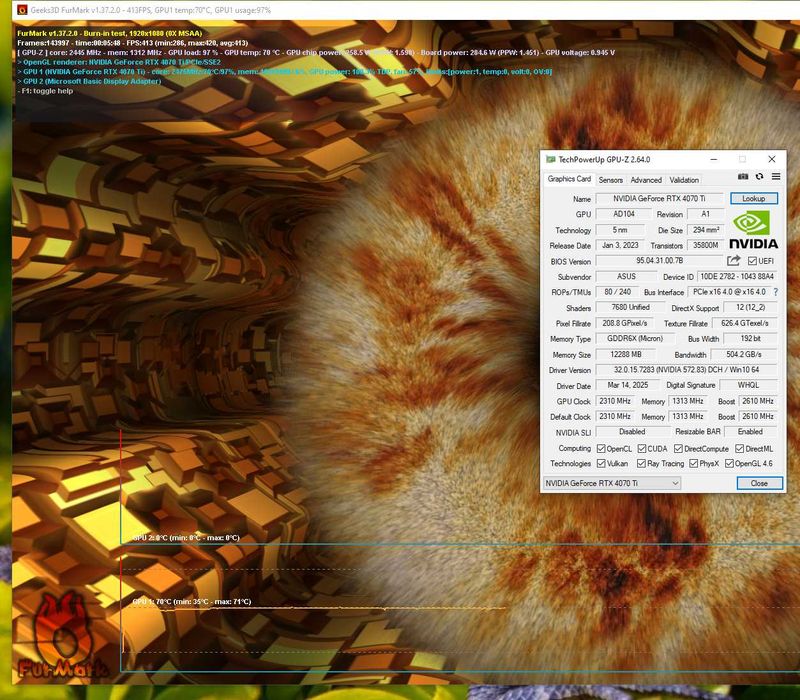
Task: Close GPU-Z with the title bar X
Action: click(771, 160)
